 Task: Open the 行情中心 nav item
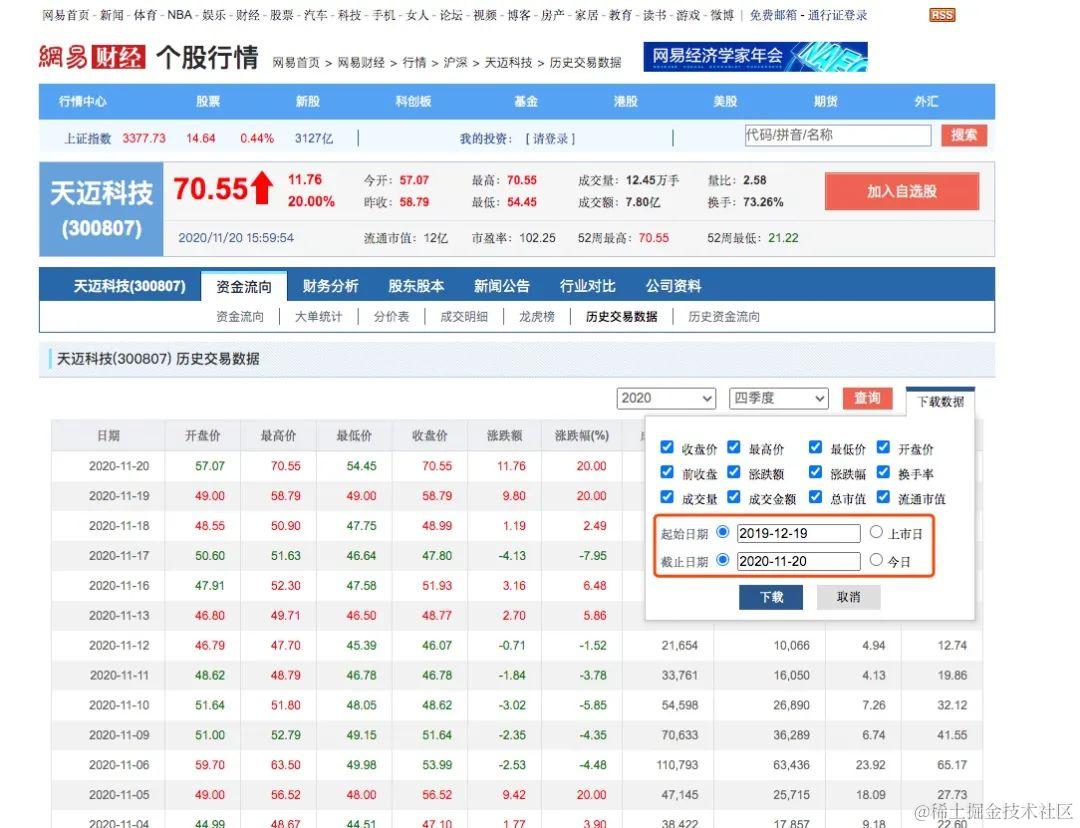83,101
